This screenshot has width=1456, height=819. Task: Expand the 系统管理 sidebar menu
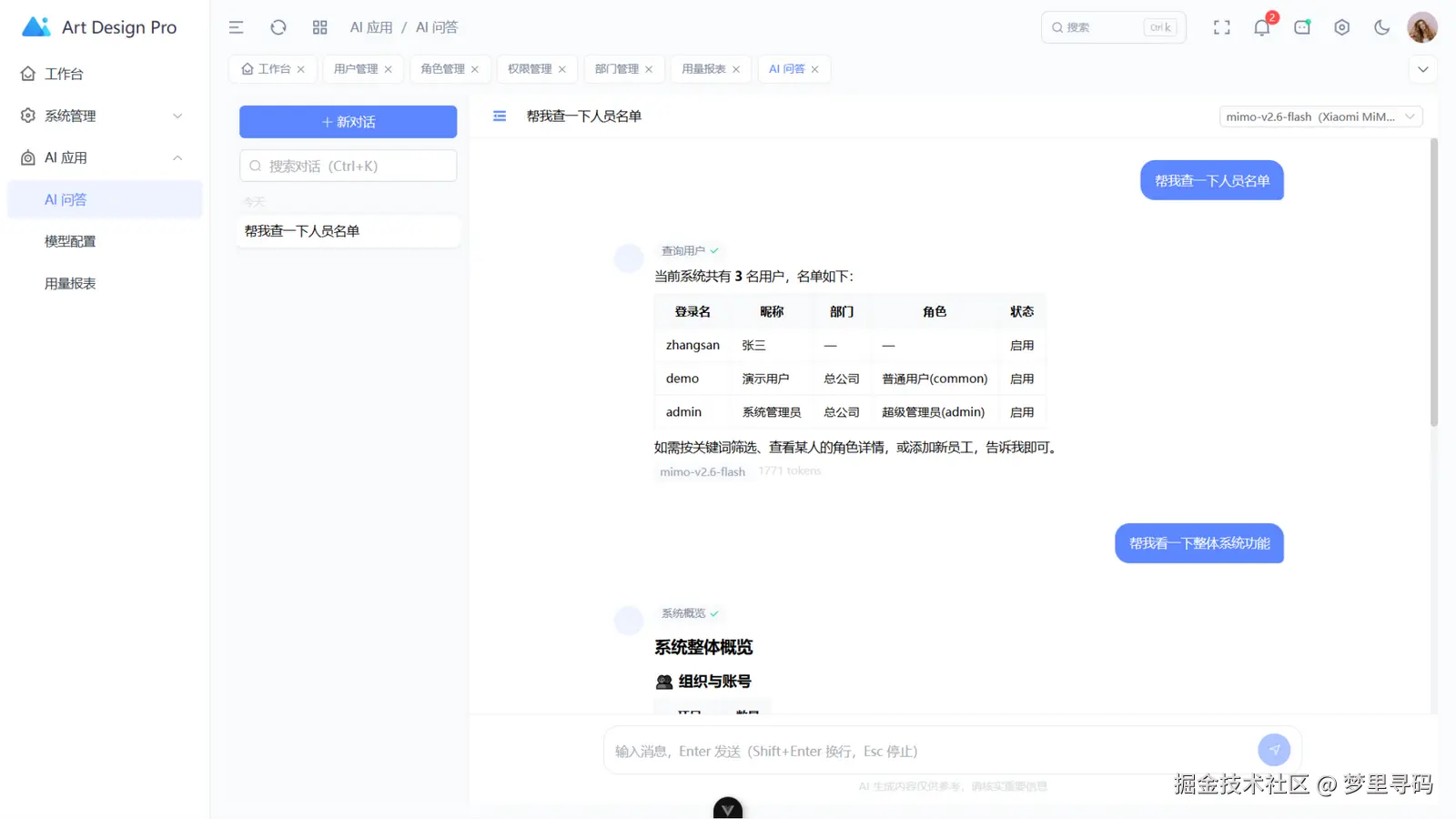[x=105, y=116]
